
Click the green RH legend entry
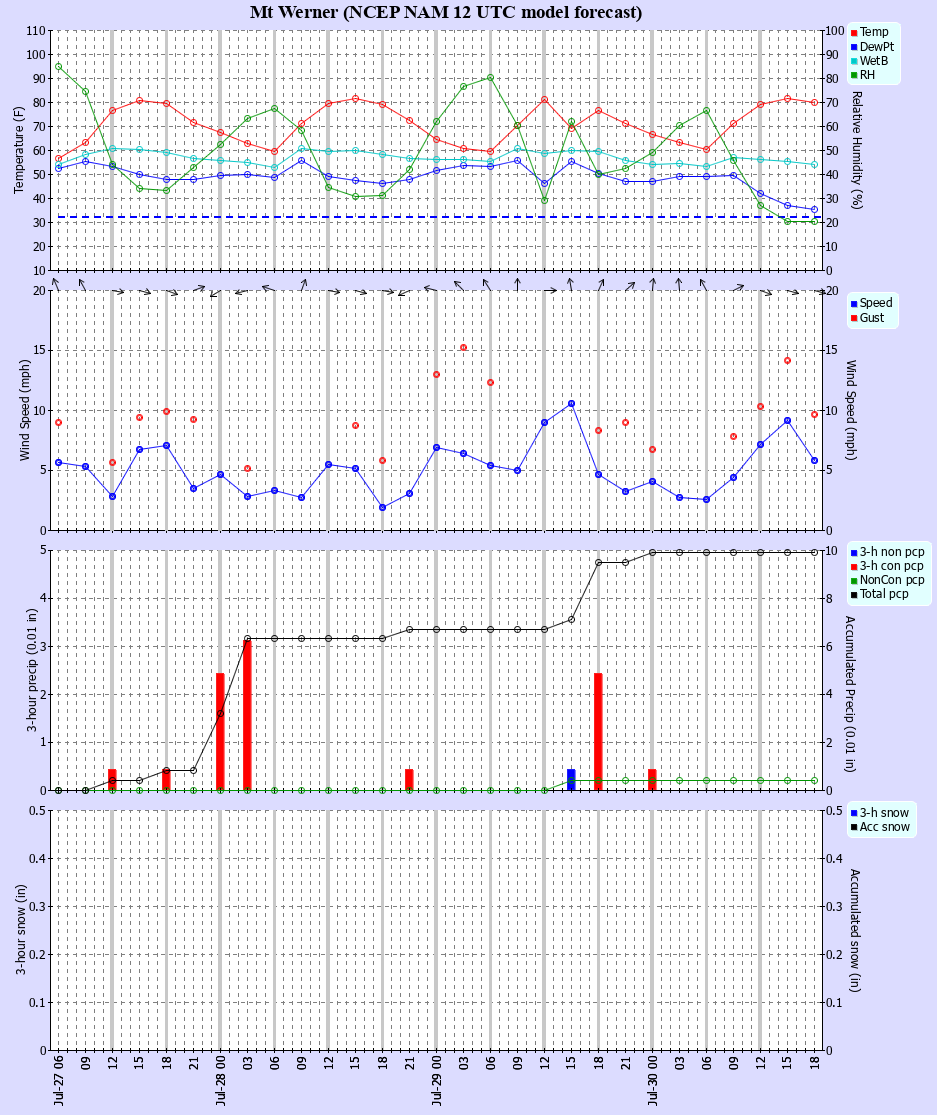pyautogui.click(x=862, y=75)
